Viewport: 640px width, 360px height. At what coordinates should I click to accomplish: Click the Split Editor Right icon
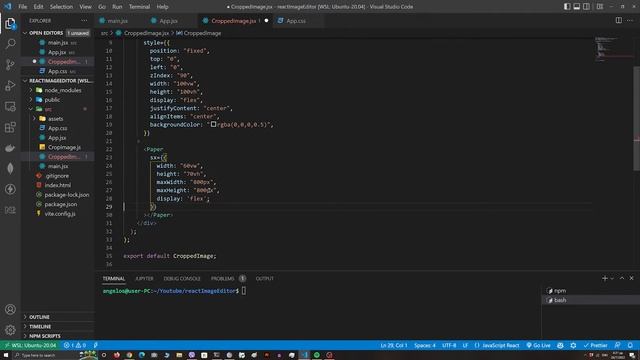619,20
